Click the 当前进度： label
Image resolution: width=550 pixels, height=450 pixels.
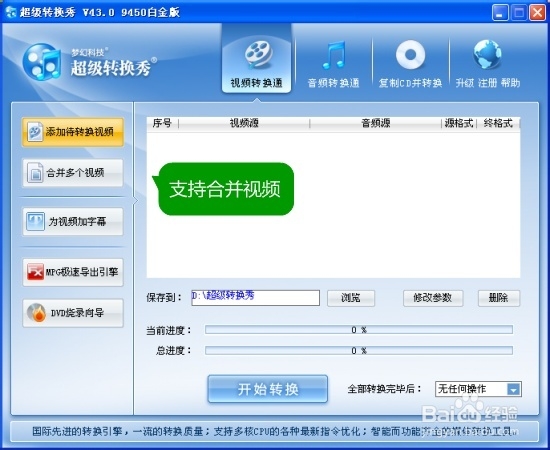[169, 330]
